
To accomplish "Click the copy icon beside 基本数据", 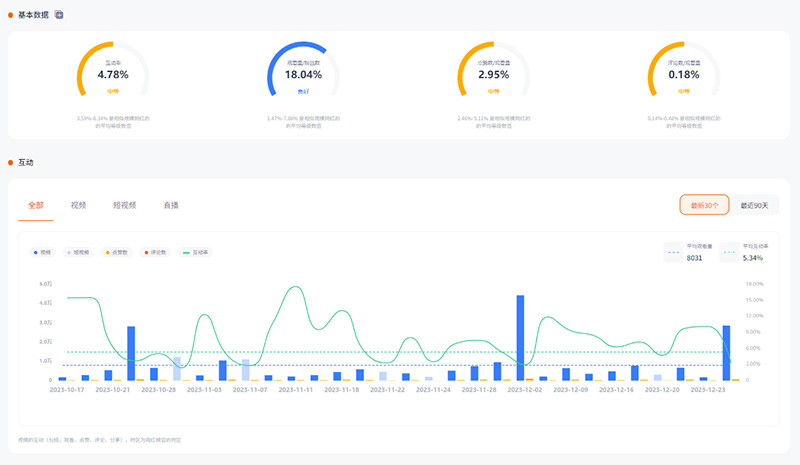I will point(58,15).
